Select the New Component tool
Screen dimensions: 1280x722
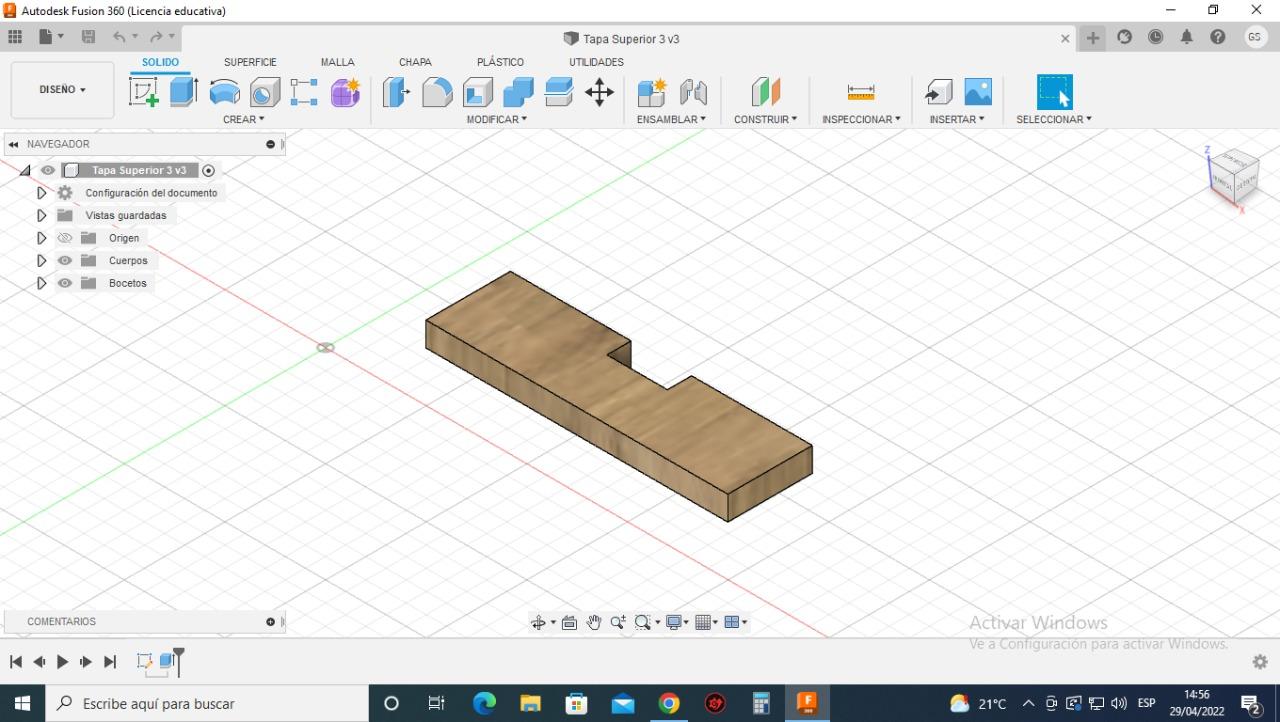tap(652, 92)
